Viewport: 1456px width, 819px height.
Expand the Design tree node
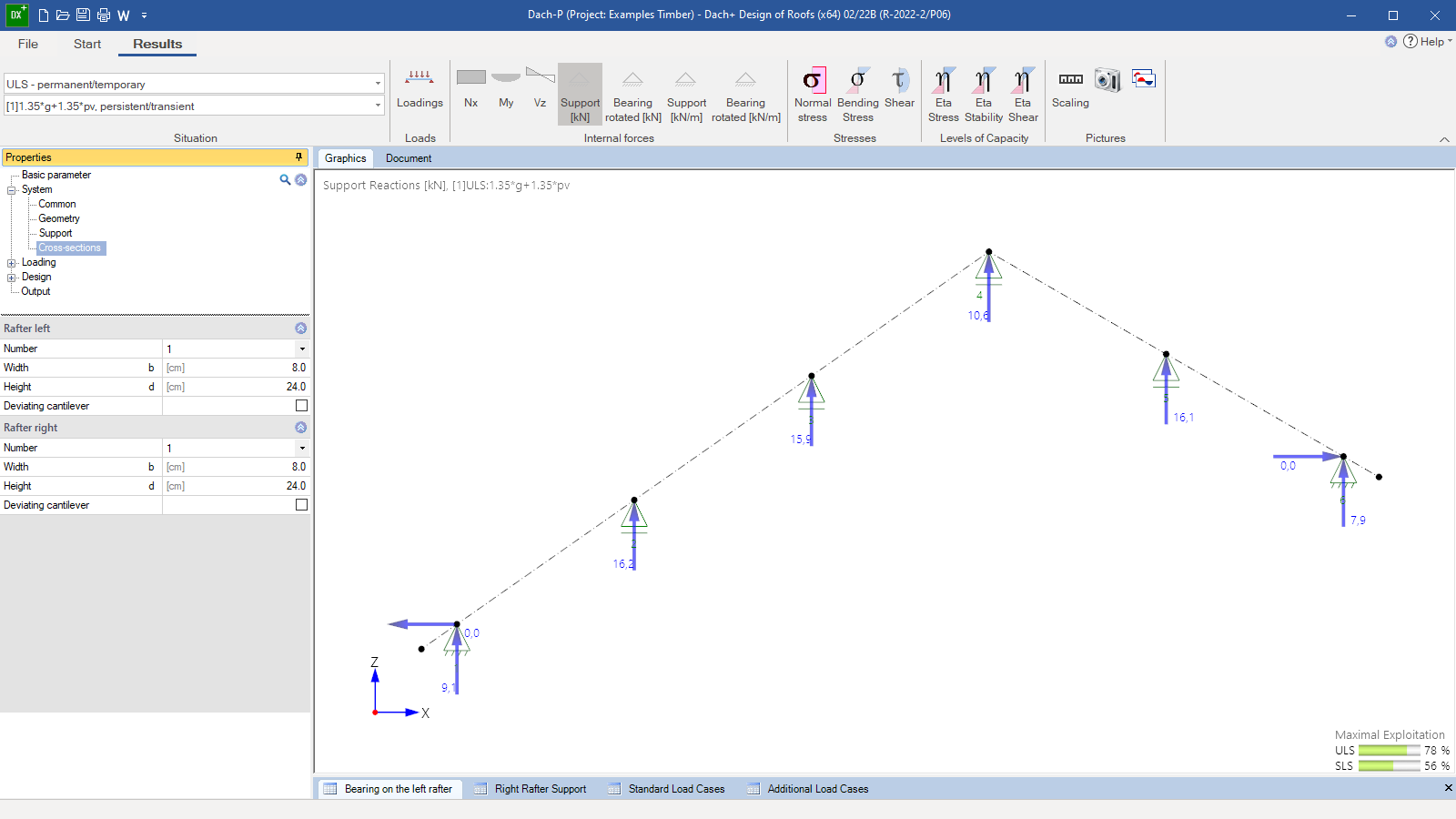(x=12, y=278)
